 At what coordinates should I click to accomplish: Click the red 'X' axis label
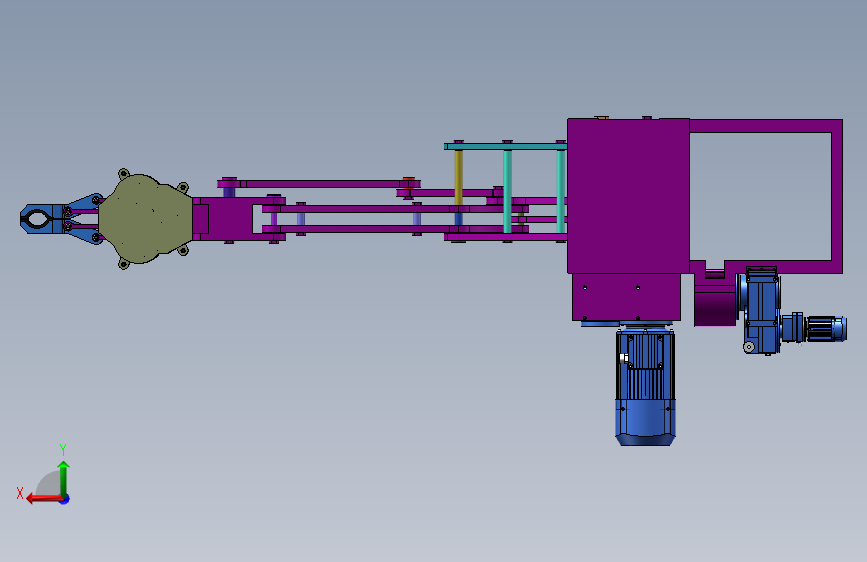tap(20, 493)
